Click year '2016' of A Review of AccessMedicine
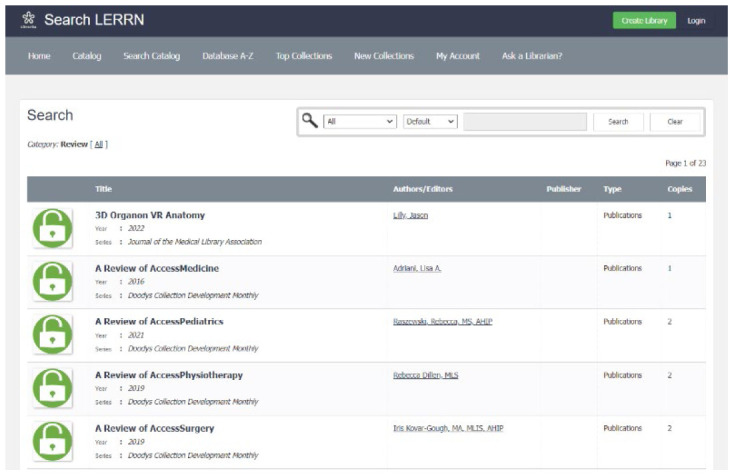 [136, 282]
